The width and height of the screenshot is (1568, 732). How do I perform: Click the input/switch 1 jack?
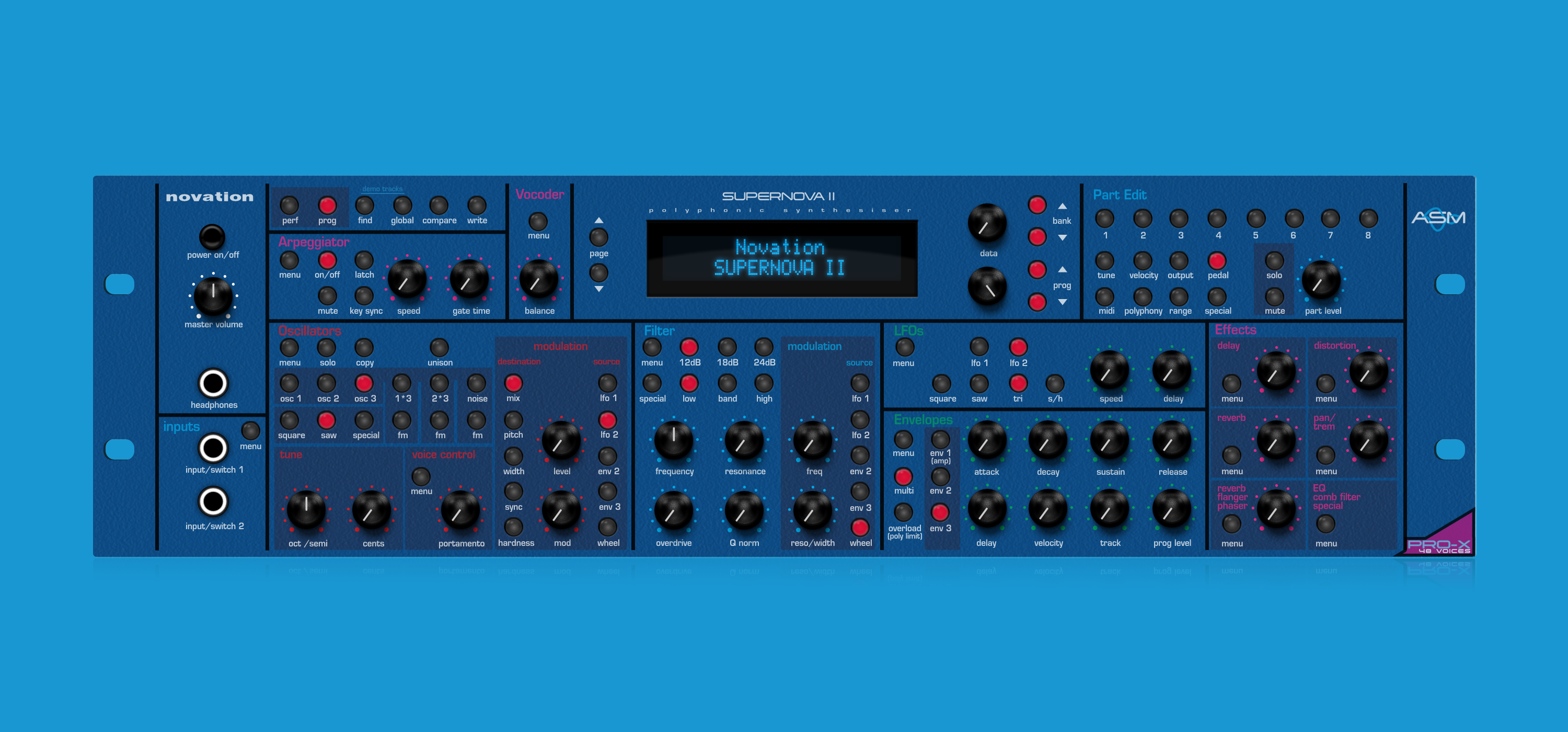[213, 448]
